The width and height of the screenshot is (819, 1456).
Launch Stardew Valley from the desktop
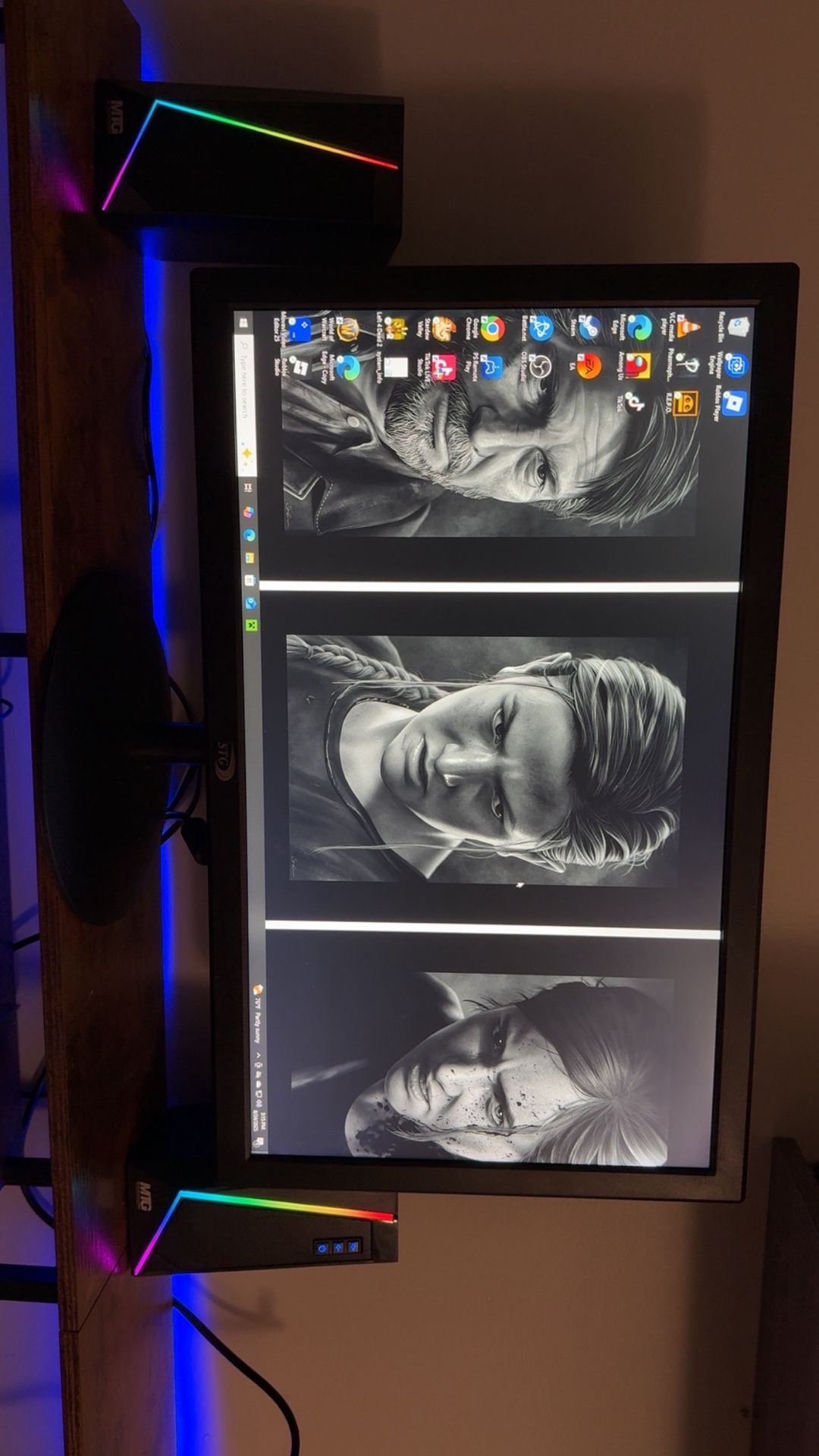[438, 328]
